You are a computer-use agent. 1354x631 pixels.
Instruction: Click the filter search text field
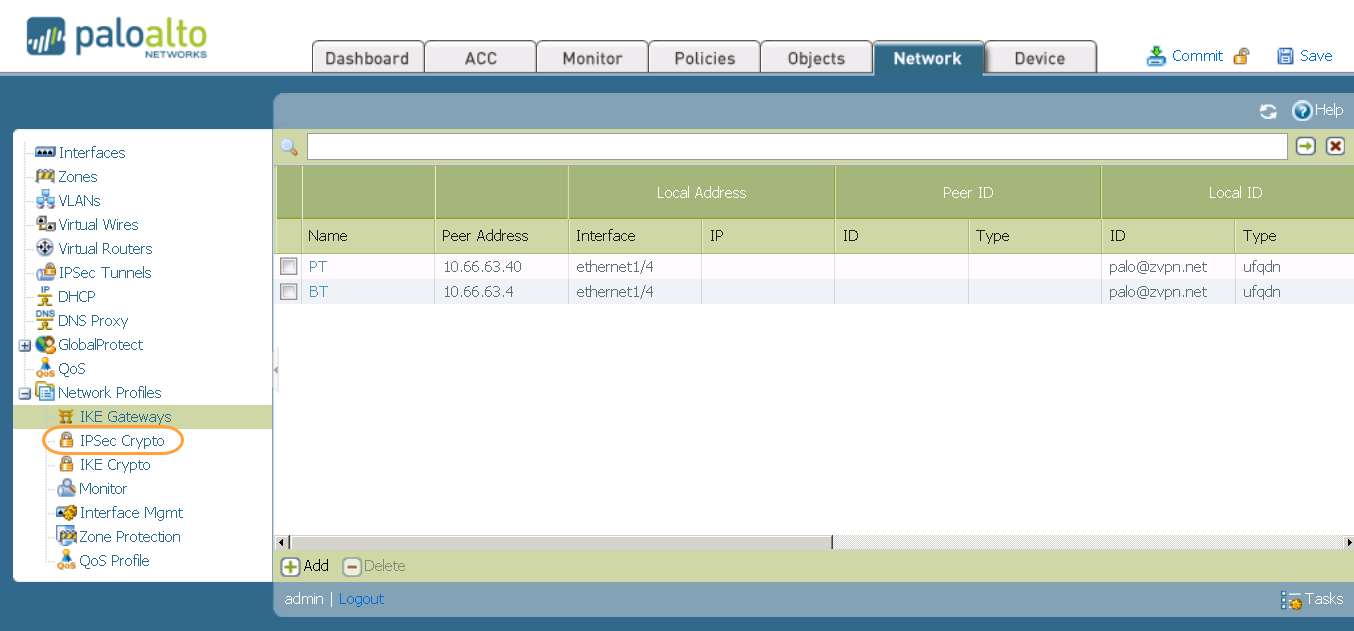[796, 147]
